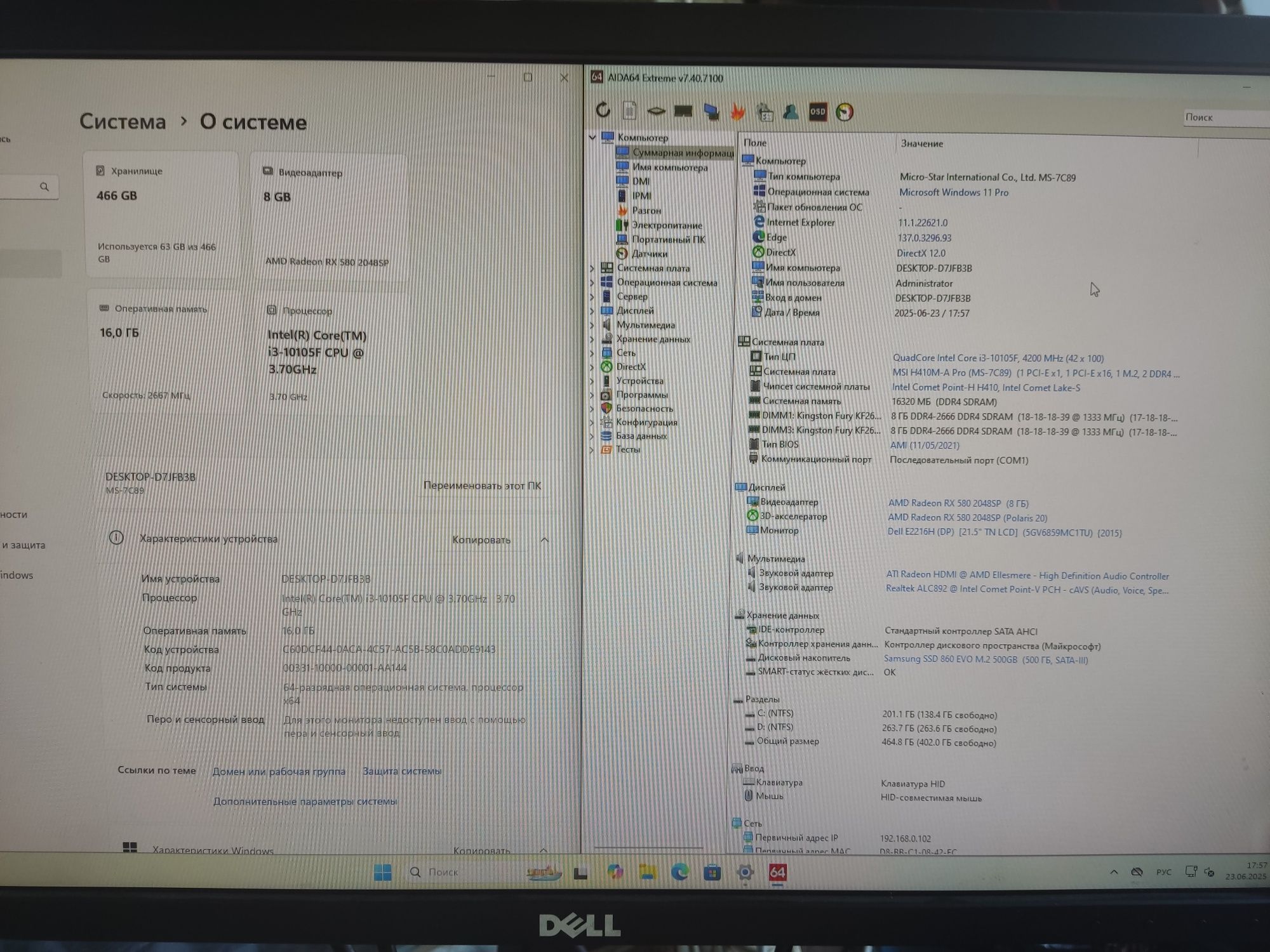The height and width of the screenshot is (952, 1270).
Task: Expand the Сервер tree node
Action: pyautogui.click(x=592, y=296)
